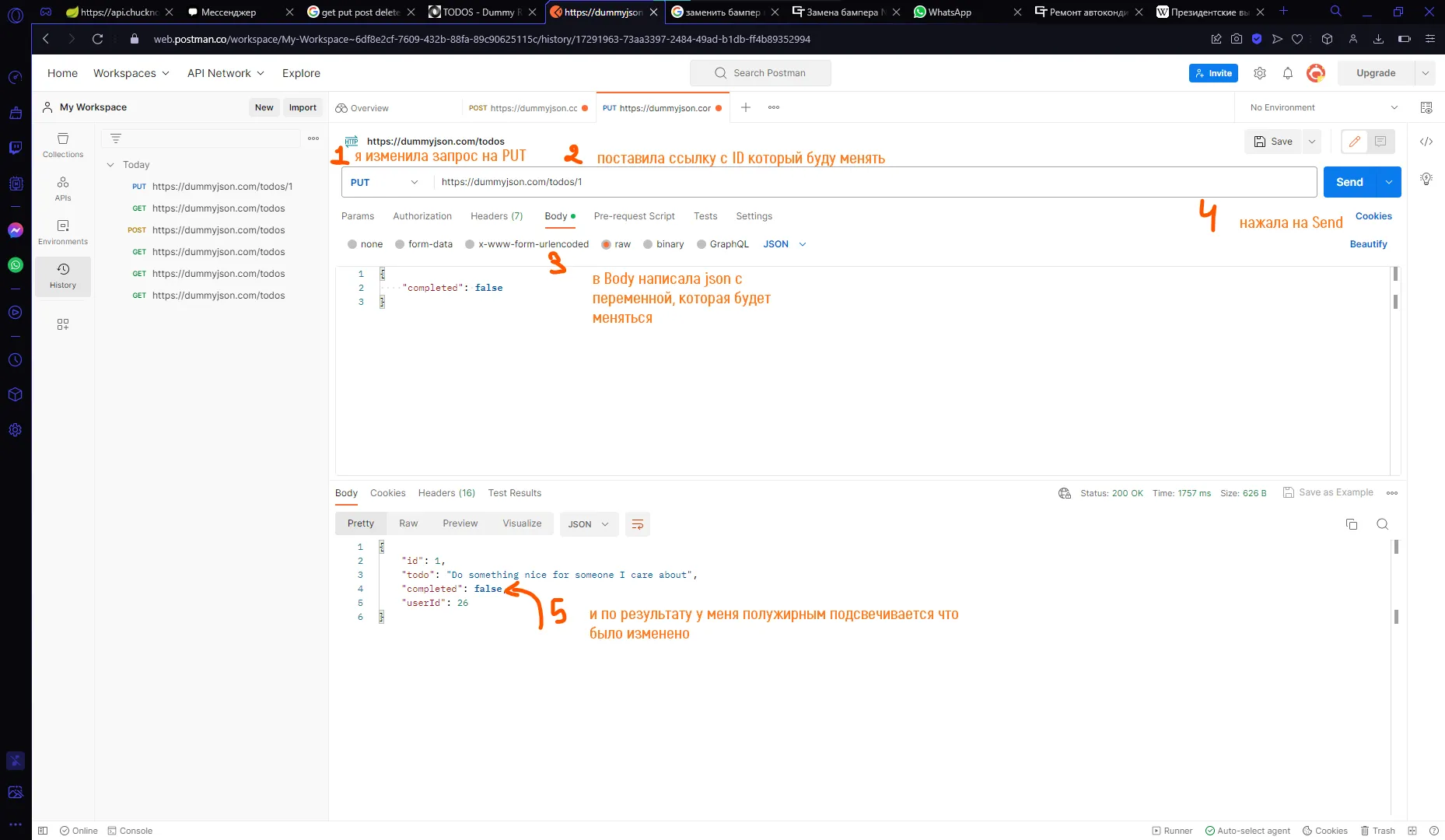This screenshot has height=840, width=1445.
Task: Open the JSON body format dropdown
Action: [x=785, y=244]
